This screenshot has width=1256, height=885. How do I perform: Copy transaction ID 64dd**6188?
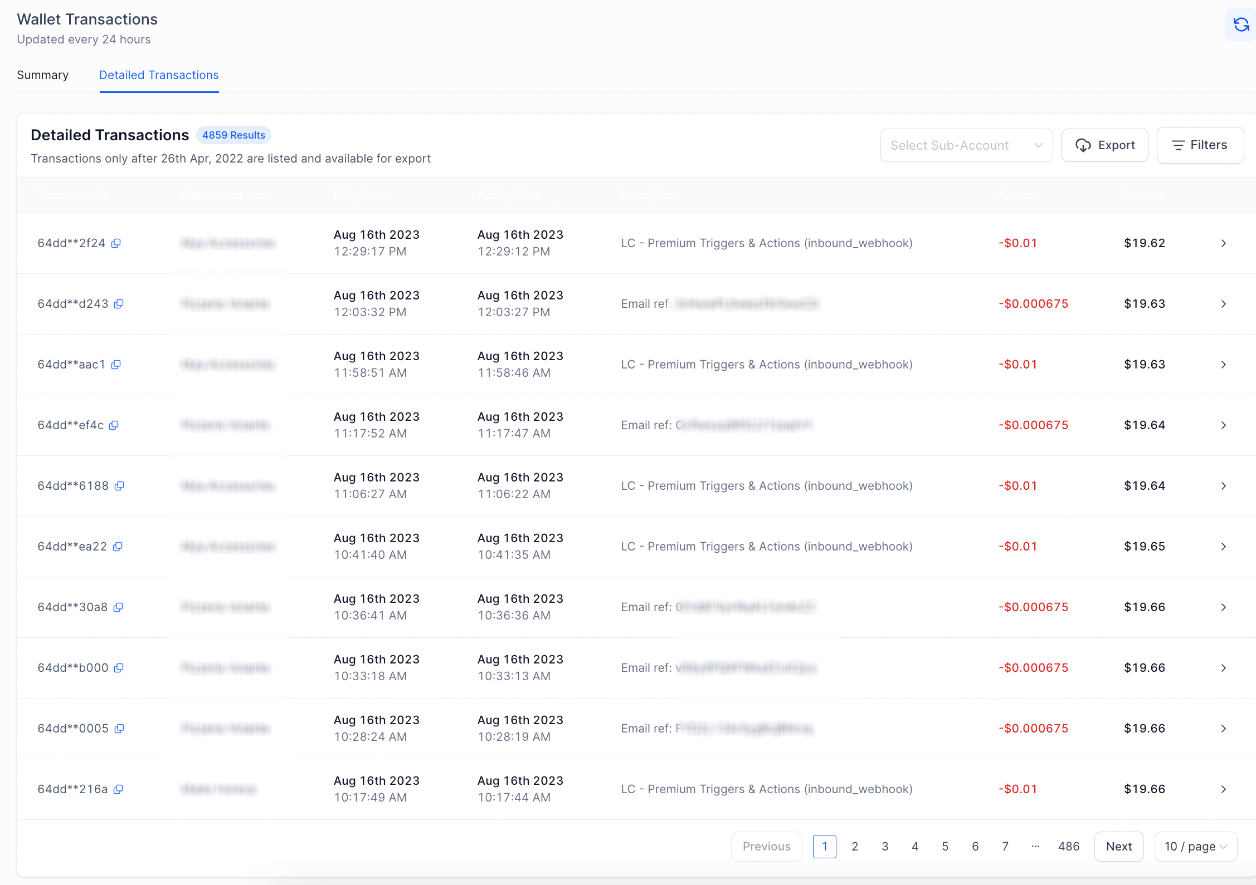pyautogui.click(x=119, y=486)
